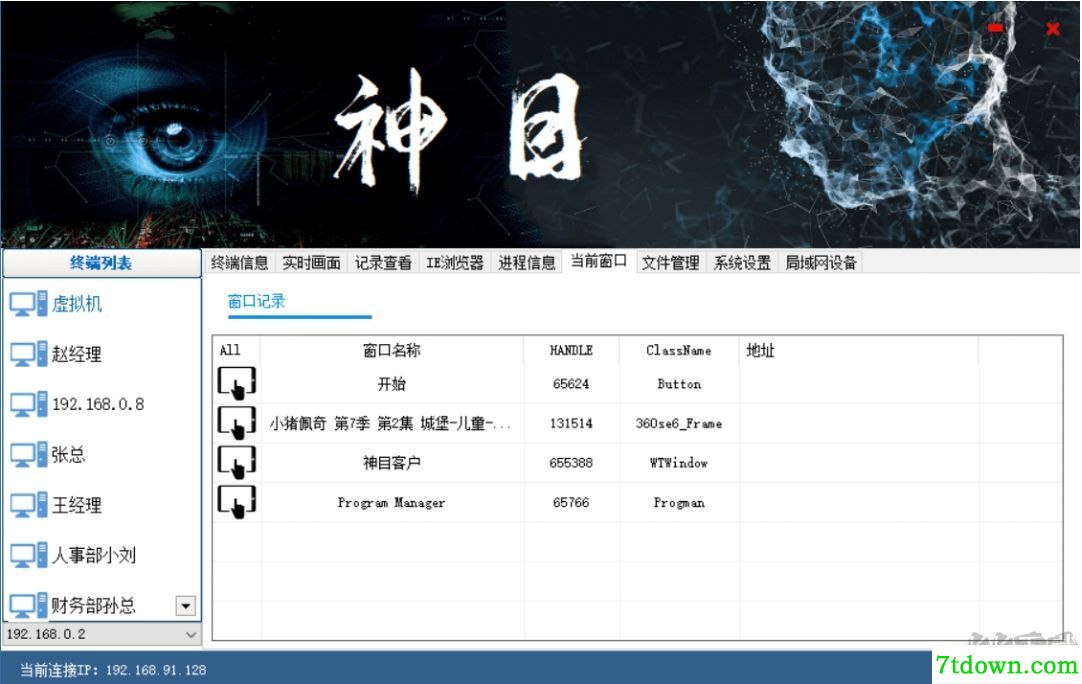This screenshot has height=684, width=1082.
Task: Click the computer icon for 192.168.0.8
Action: click(28, 404)
